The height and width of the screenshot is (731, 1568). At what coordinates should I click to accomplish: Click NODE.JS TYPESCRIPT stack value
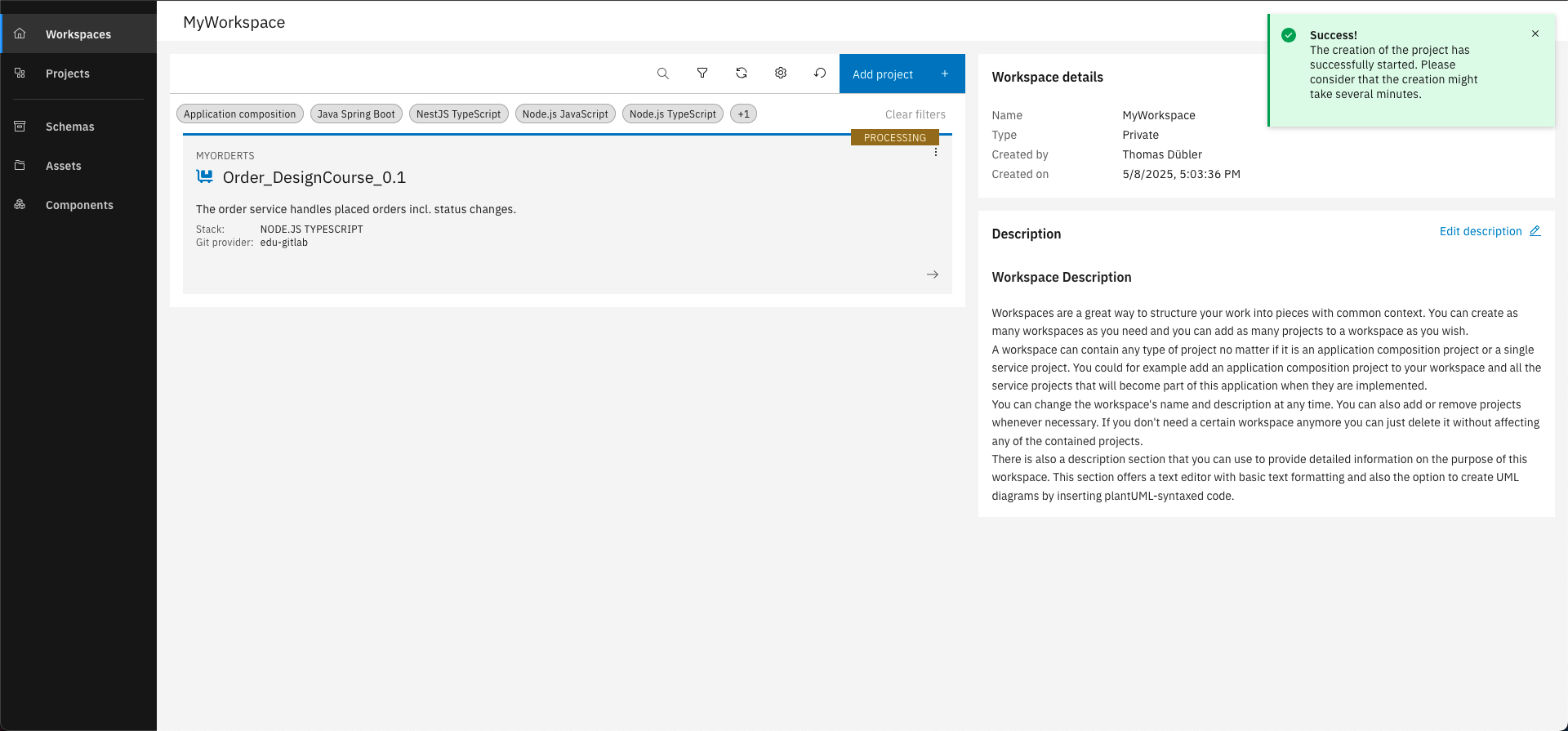(312, 230)
